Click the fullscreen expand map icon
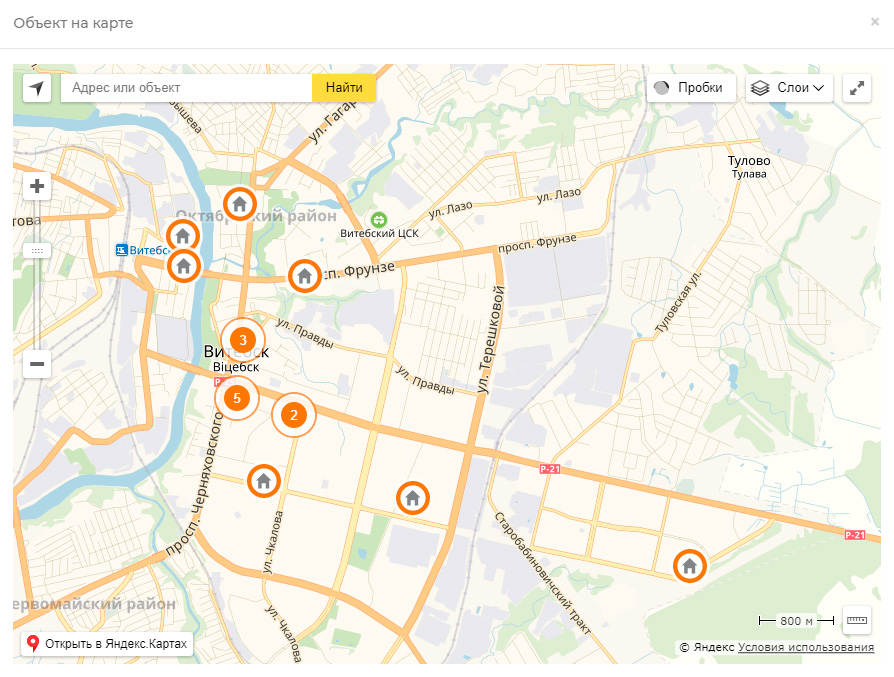 [857, 88]
